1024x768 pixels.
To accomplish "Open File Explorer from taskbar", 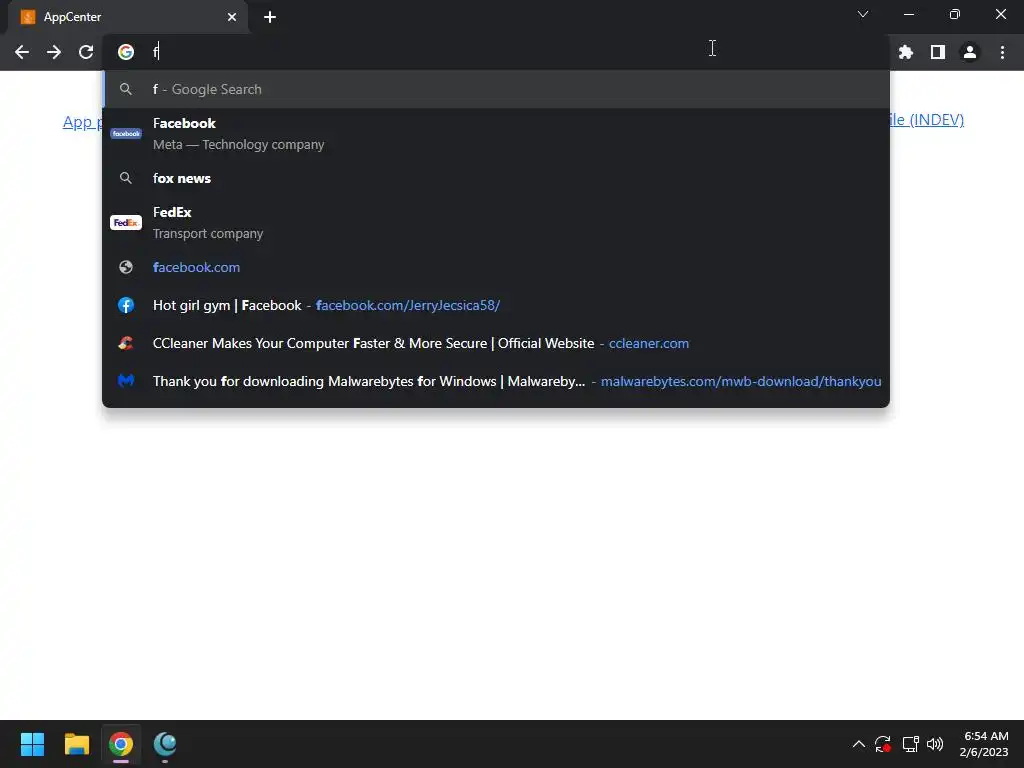I will [76, 744].
